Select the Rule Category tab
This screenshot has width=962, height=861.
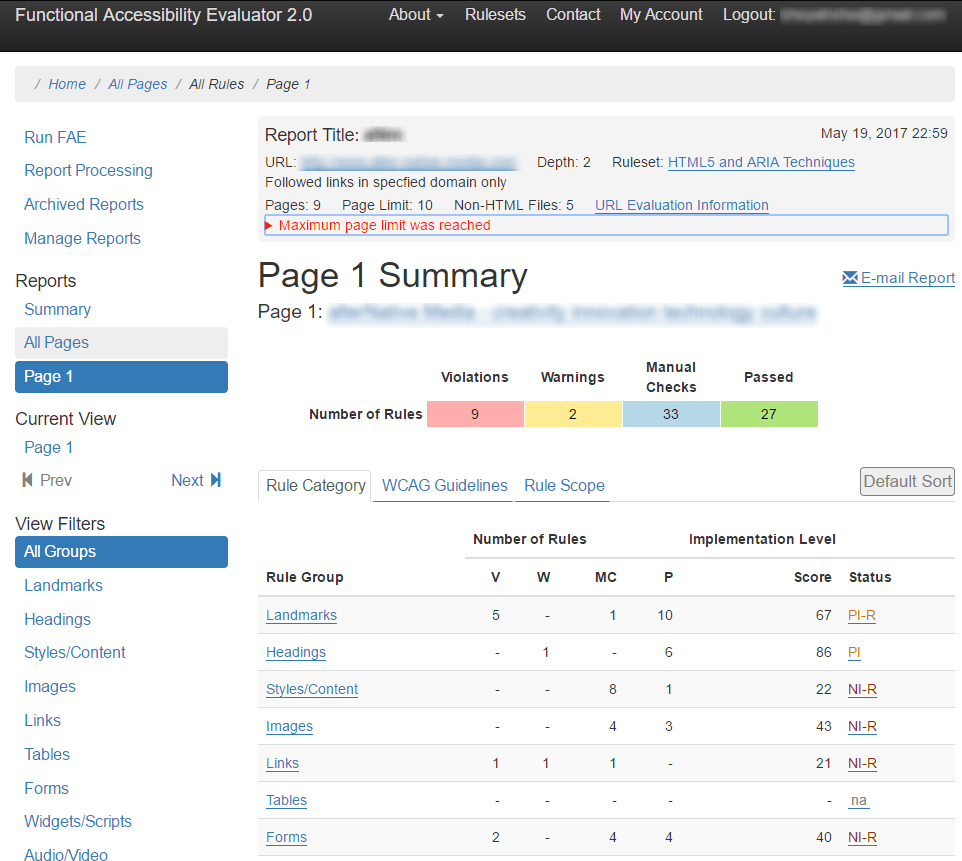pyautogui.click(x=315, y=485)
